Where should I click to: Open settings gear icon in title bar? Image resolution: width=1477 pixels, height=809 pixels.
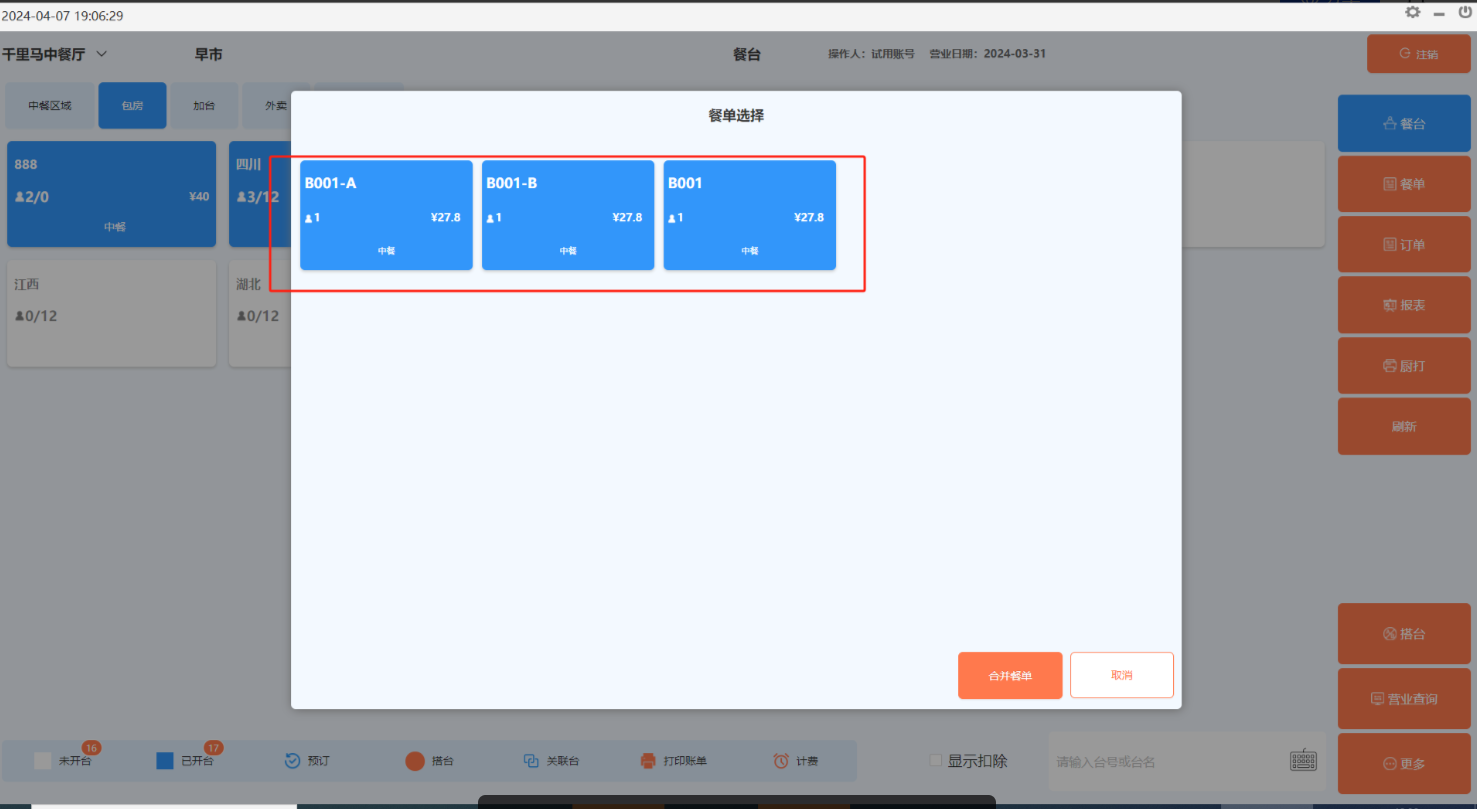[1412, 12]
